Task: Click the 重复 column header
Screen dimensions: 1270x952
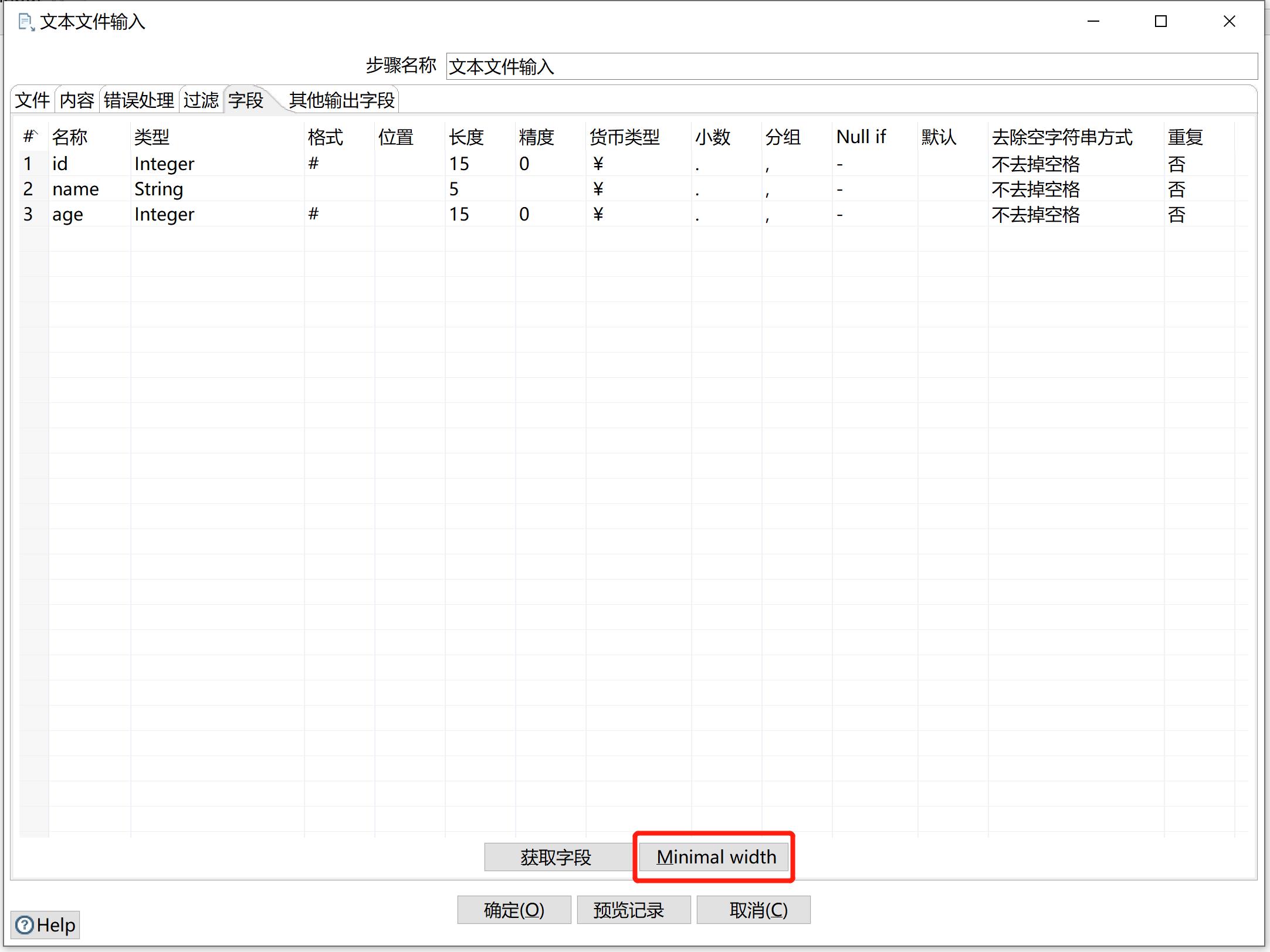Action: [x=1200, y=137]
